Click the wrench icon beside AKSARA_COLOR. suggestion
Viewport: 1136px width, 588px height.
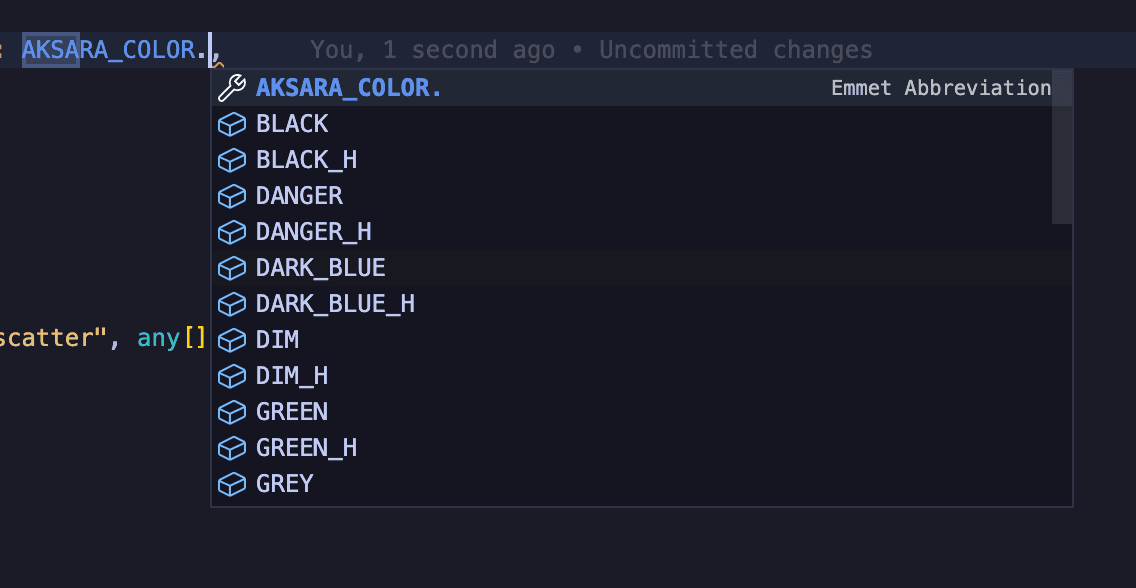coord(232,88)
